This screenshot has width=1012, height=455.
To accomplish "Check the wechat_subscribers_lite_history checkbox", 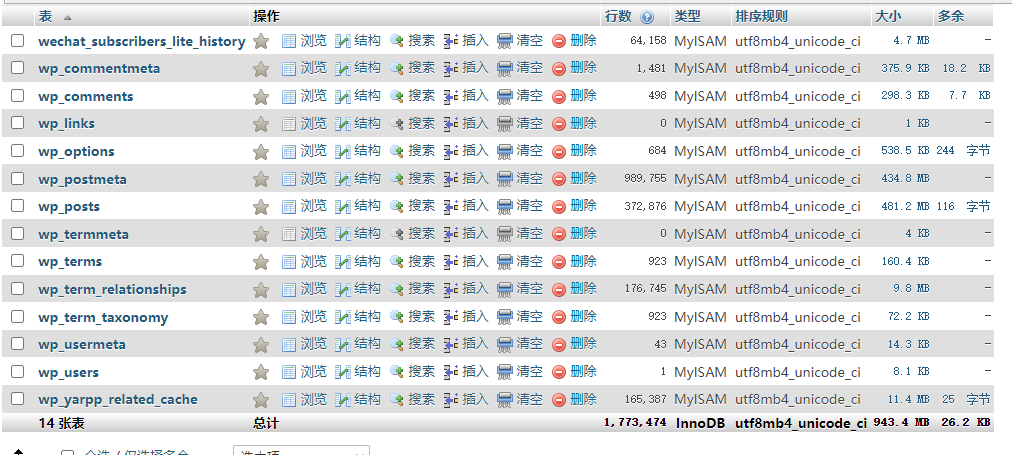I will pyautogui.click(x=17, y=41).
